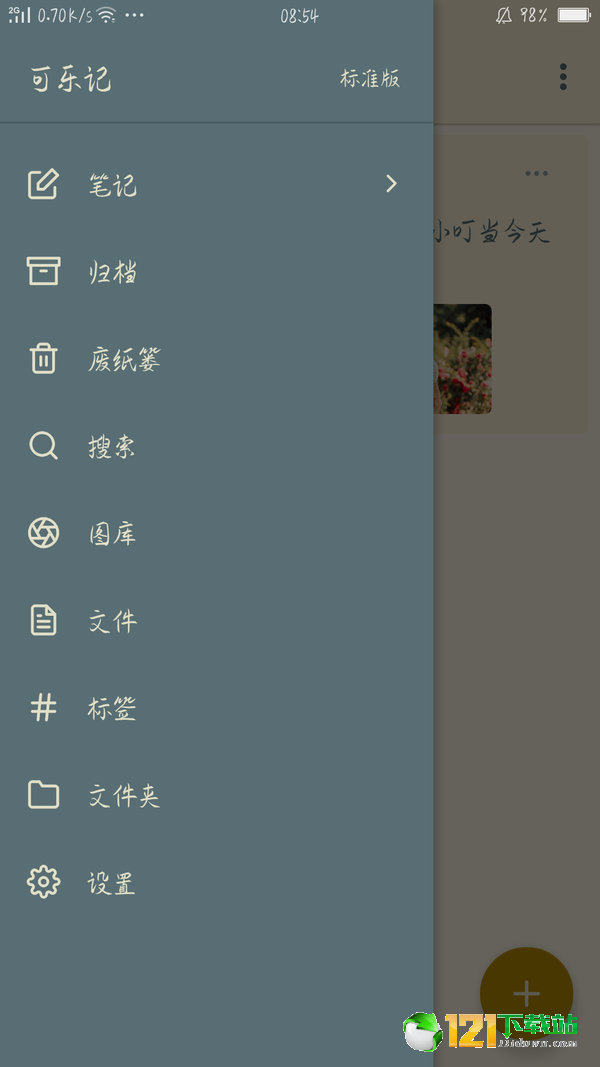Tap the 设置 gear icon
600x1067 pixels.
[43, 882]
